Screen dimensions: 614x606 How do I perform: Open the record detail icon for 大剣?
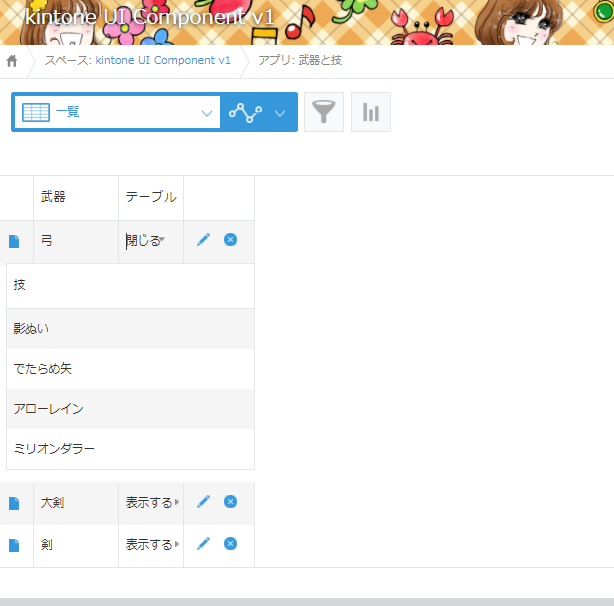click(14, 503)
